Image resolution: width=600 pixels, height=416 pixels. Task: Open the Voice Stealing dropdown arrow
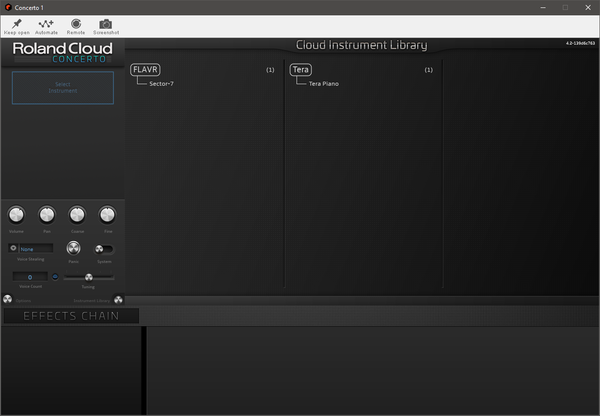pos(13,248)
